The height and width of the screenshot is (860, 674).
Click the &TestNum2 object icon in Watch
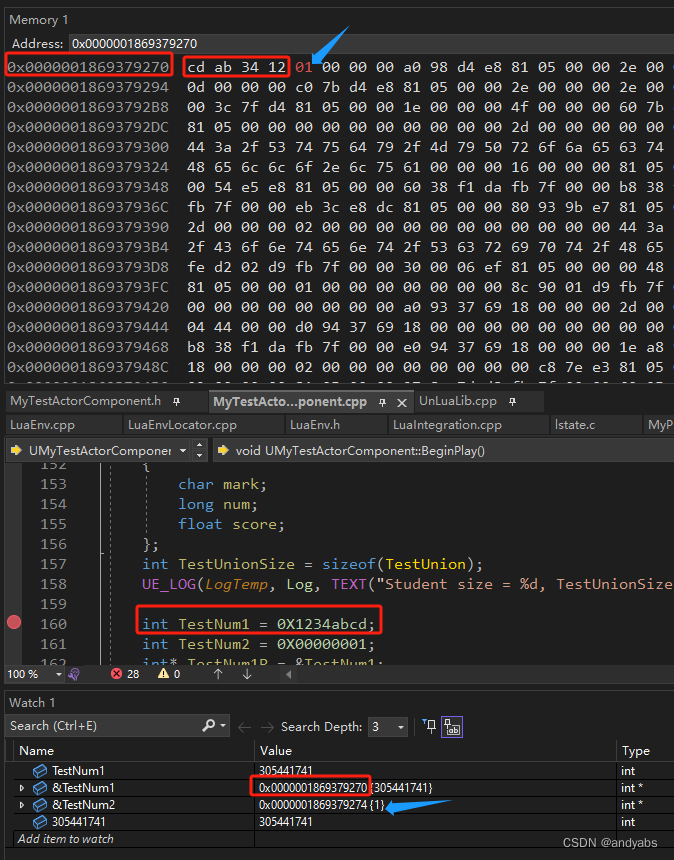click(x=40, y=805)
